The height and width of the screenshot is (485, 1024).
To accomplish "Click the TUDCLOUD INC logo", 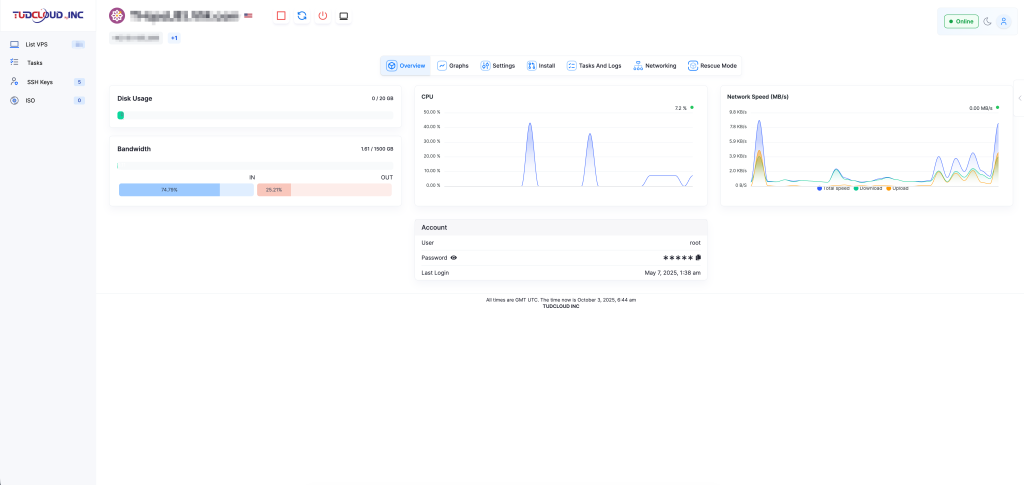I will point(47,15).
